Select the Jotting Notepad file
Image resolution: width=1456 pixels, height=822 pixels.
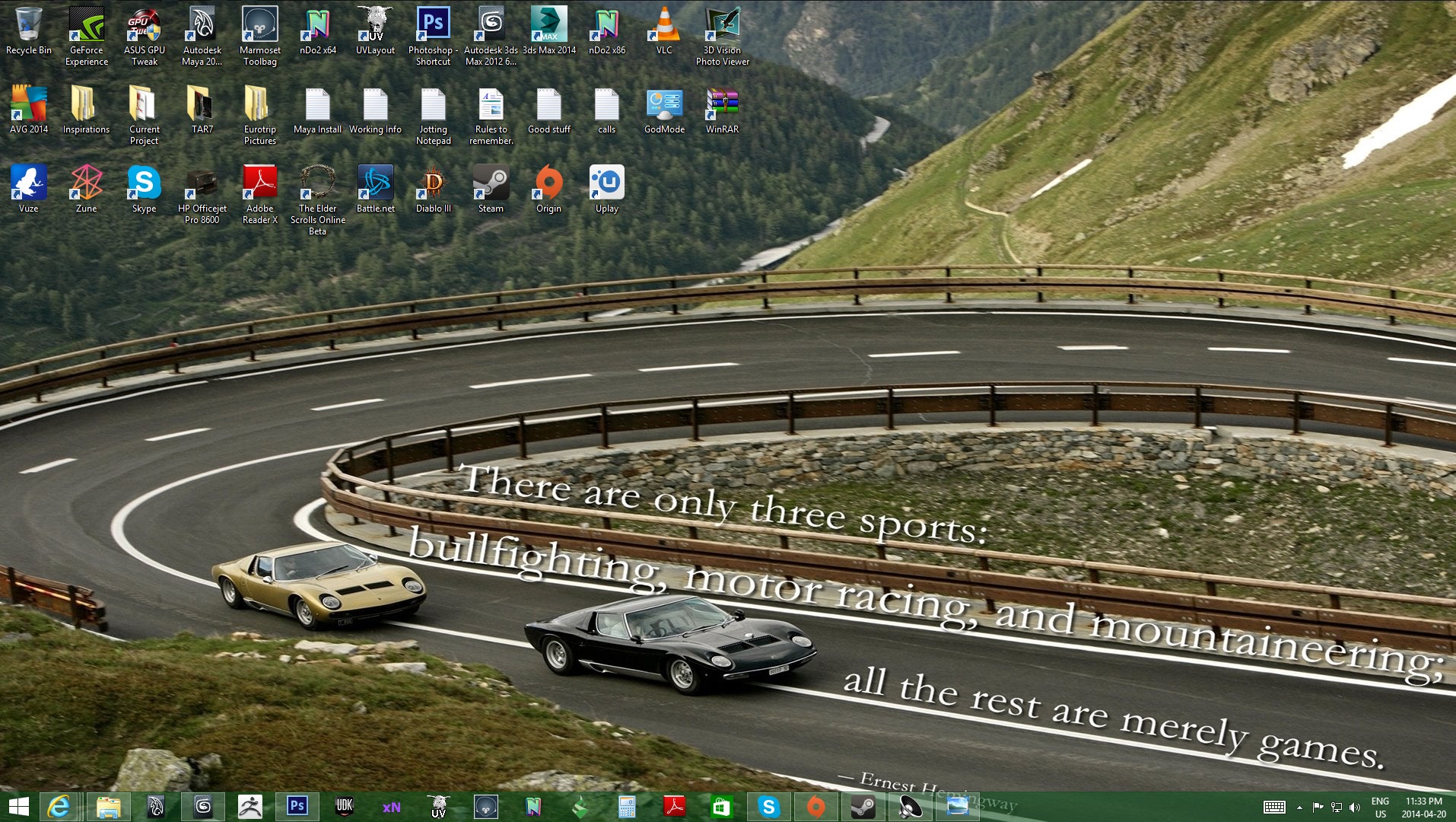coord(434,116)
